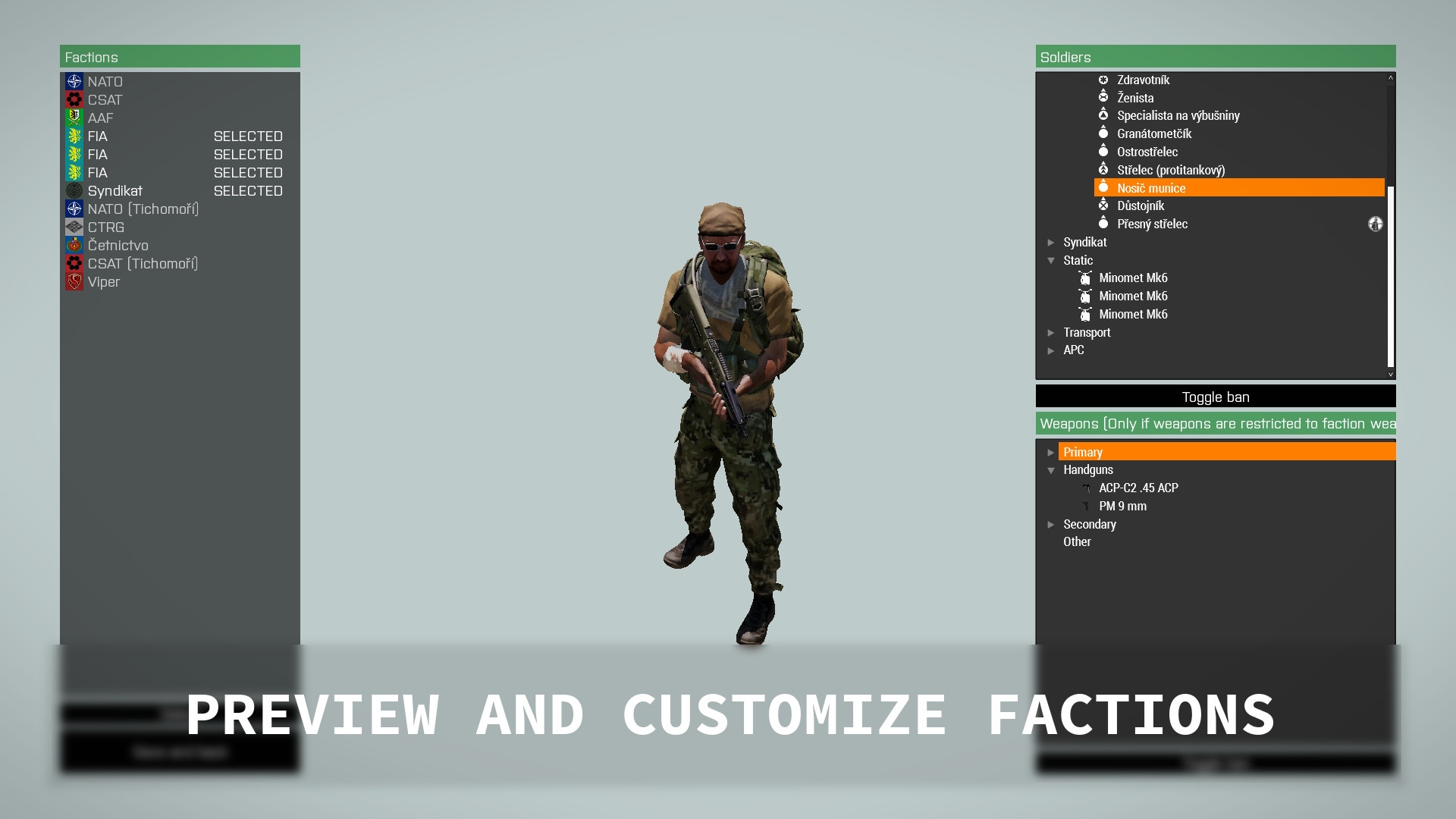
Task: Select NATO (Tichomoří) faction entry
Action: 143,209
